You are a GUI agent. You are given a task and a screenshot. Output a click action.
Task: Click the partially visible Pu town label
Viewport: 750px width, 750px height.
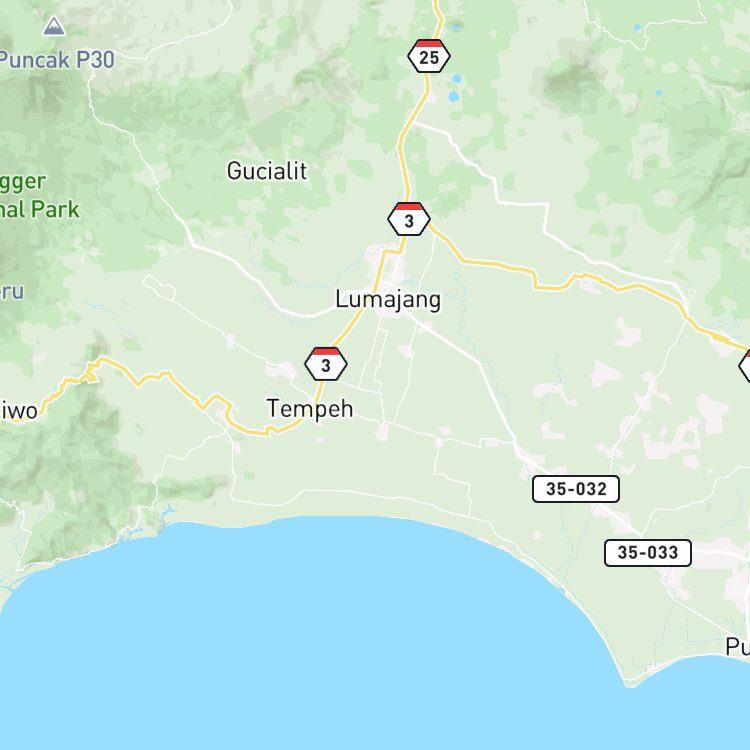pos(738,647)
